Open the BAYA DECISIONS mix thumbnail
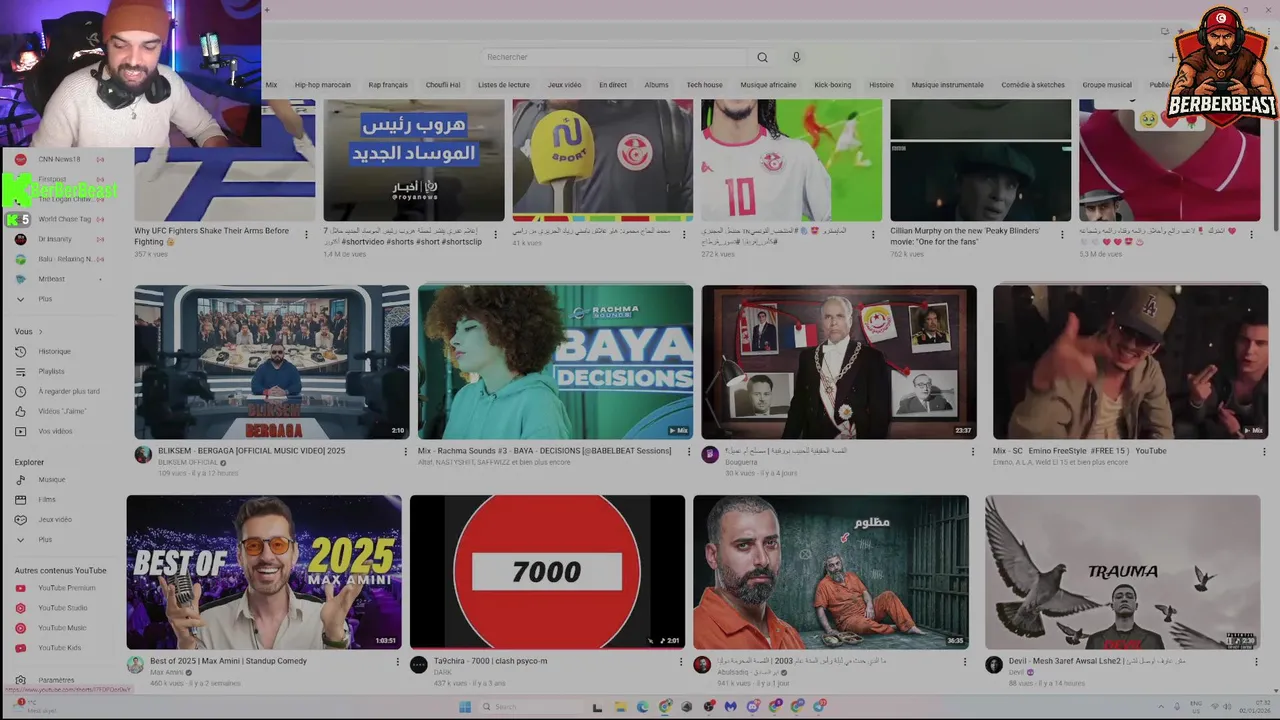The height and width of the screenshot is (720, 1280). tap(555, 362)
